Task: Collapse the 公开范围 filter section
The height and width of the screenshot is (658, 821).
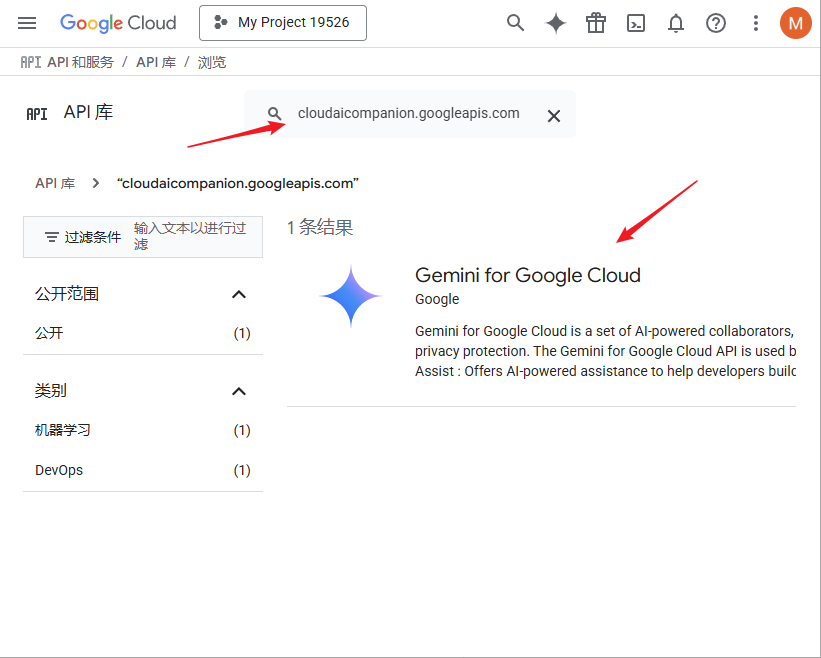Action: click(x=239, y=294)
